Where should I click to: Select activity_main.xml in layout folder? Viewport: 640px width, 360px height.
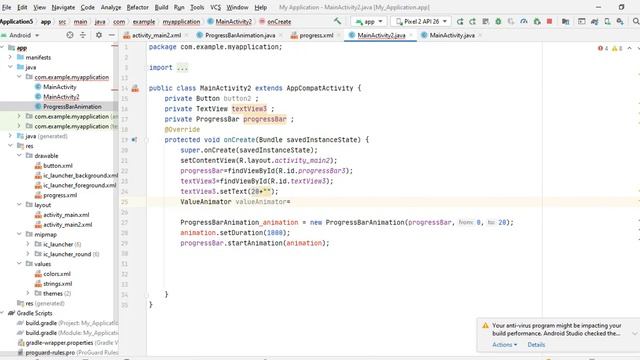pyautogui.click(x=66, y=215)
